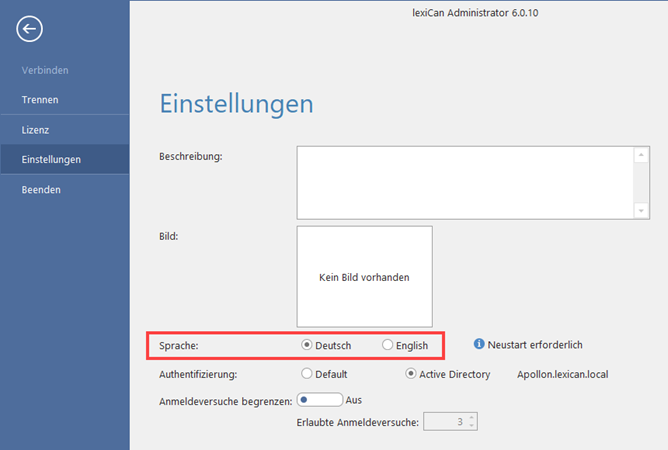This screenshot has height=450, width=668.
Task: Click the Neustart erforderlich info icon
Action: tap(479, 344)
